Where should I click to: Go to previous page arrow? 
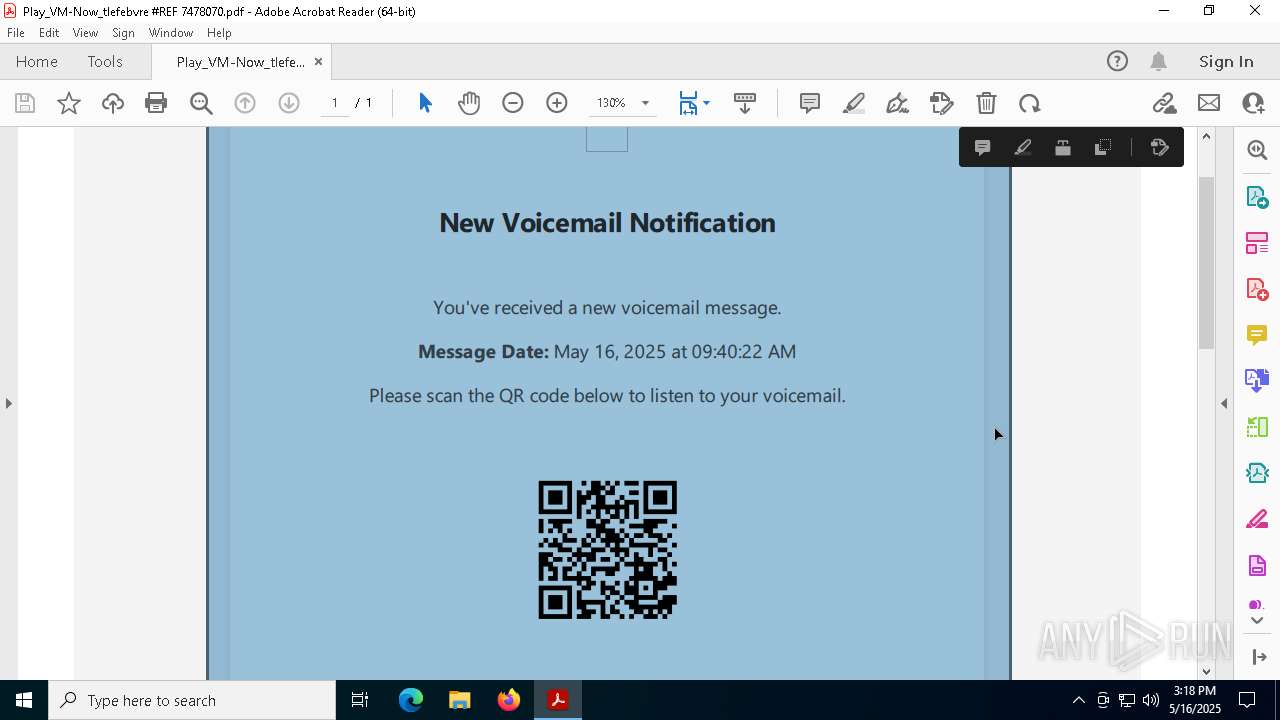pyautogui.click(x=245, y=103)
